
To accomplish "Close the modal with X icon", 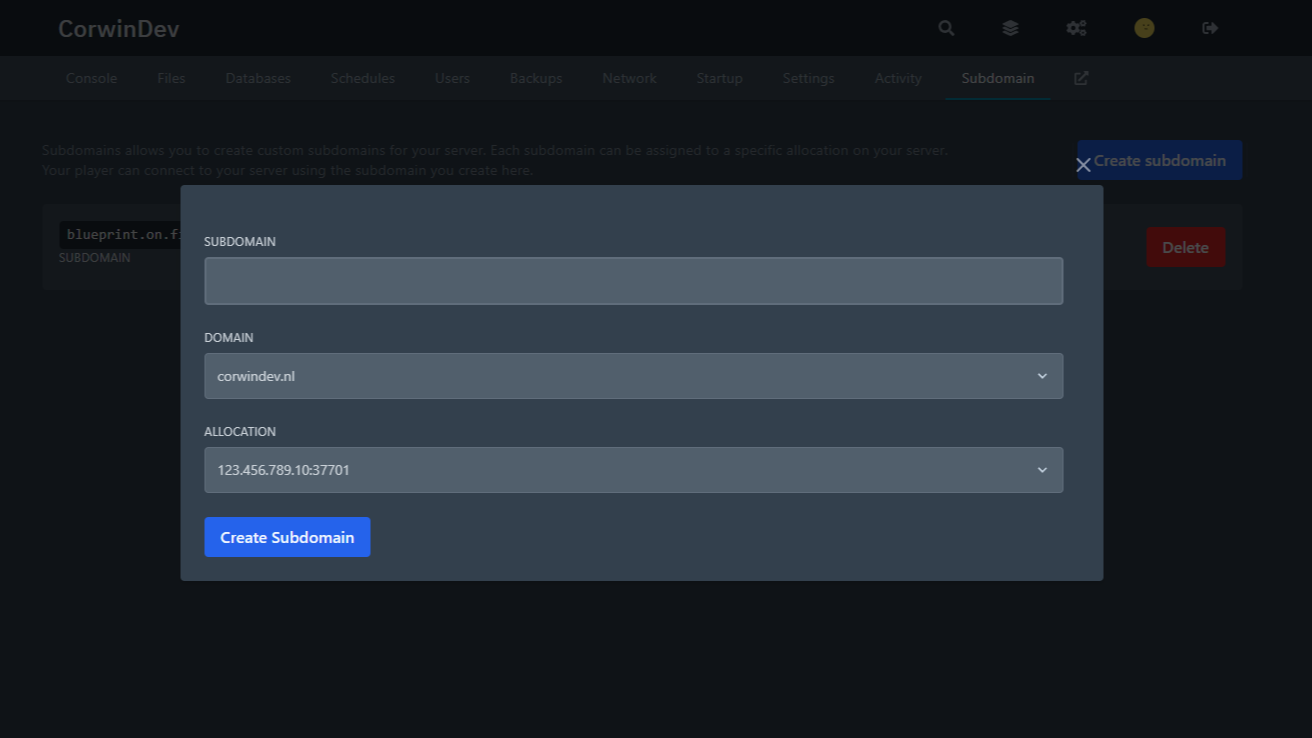I will pos(1083,165).
